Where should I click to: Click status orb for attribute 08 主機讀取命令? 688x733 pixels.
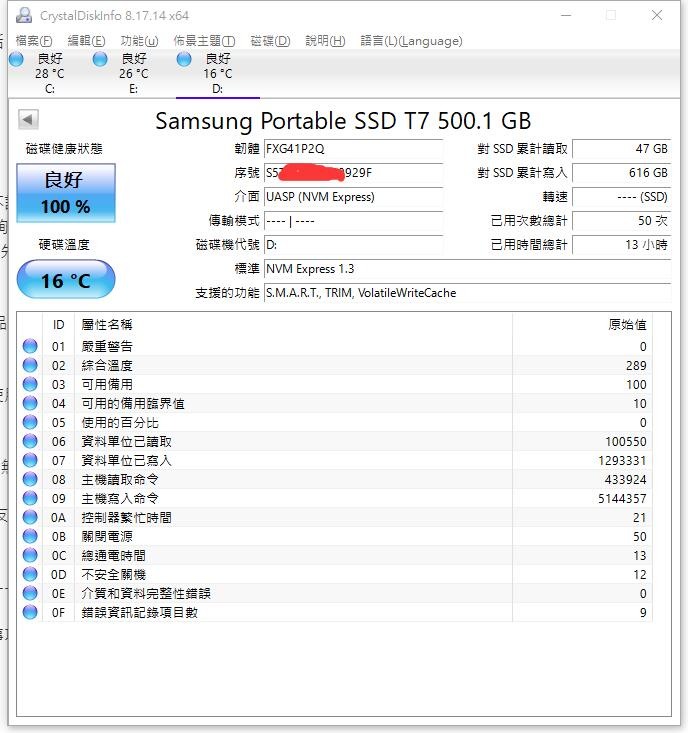[30, 479]
